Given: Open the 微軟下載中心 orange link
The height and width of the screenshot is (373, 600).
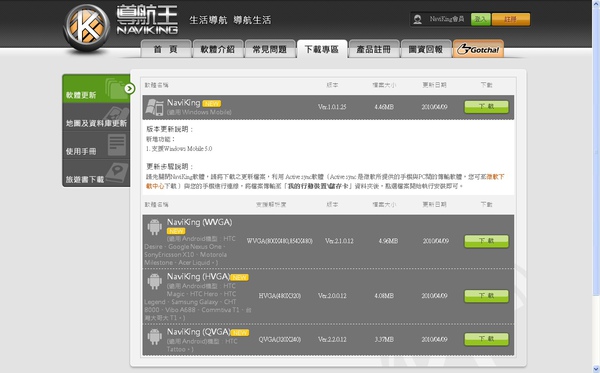Looking at the screenshot, I should point(496,177).
